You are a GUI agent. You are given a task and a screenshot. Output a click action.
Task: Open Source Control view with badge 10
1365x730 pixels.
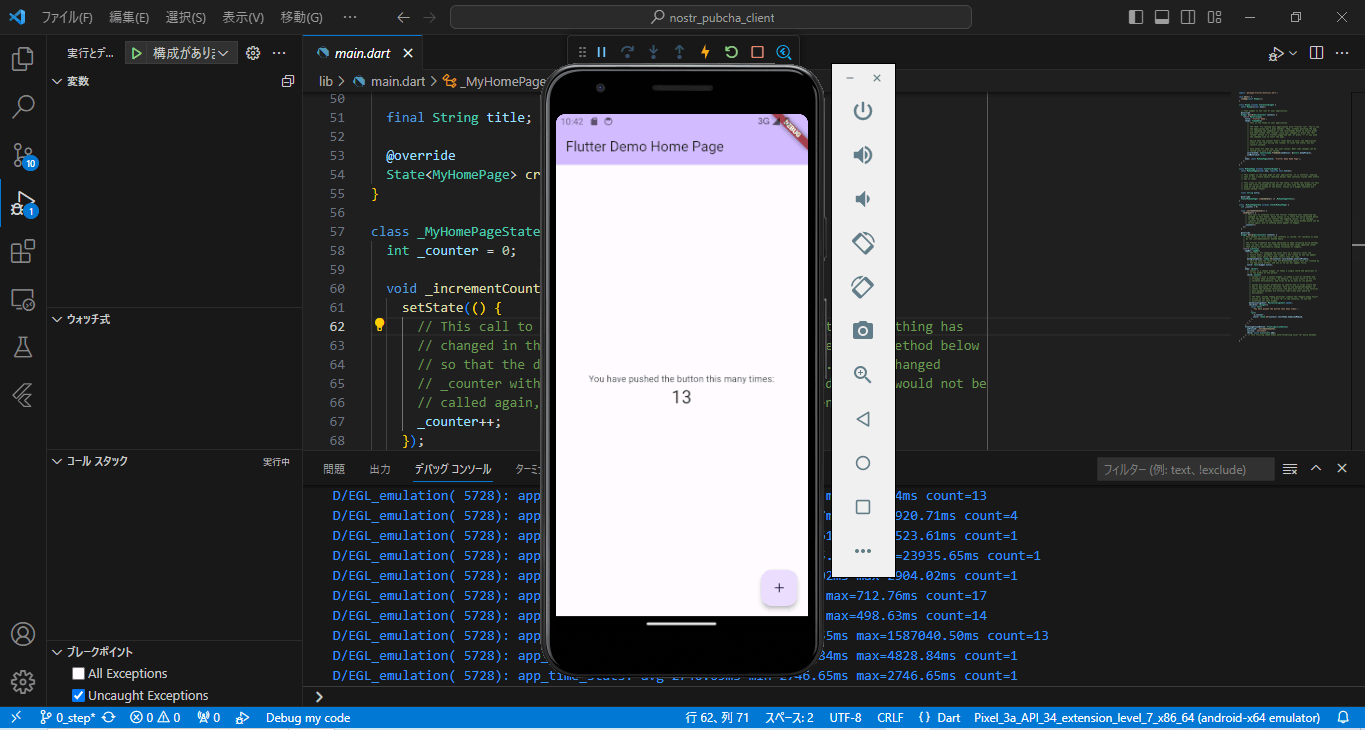(23, 154)
